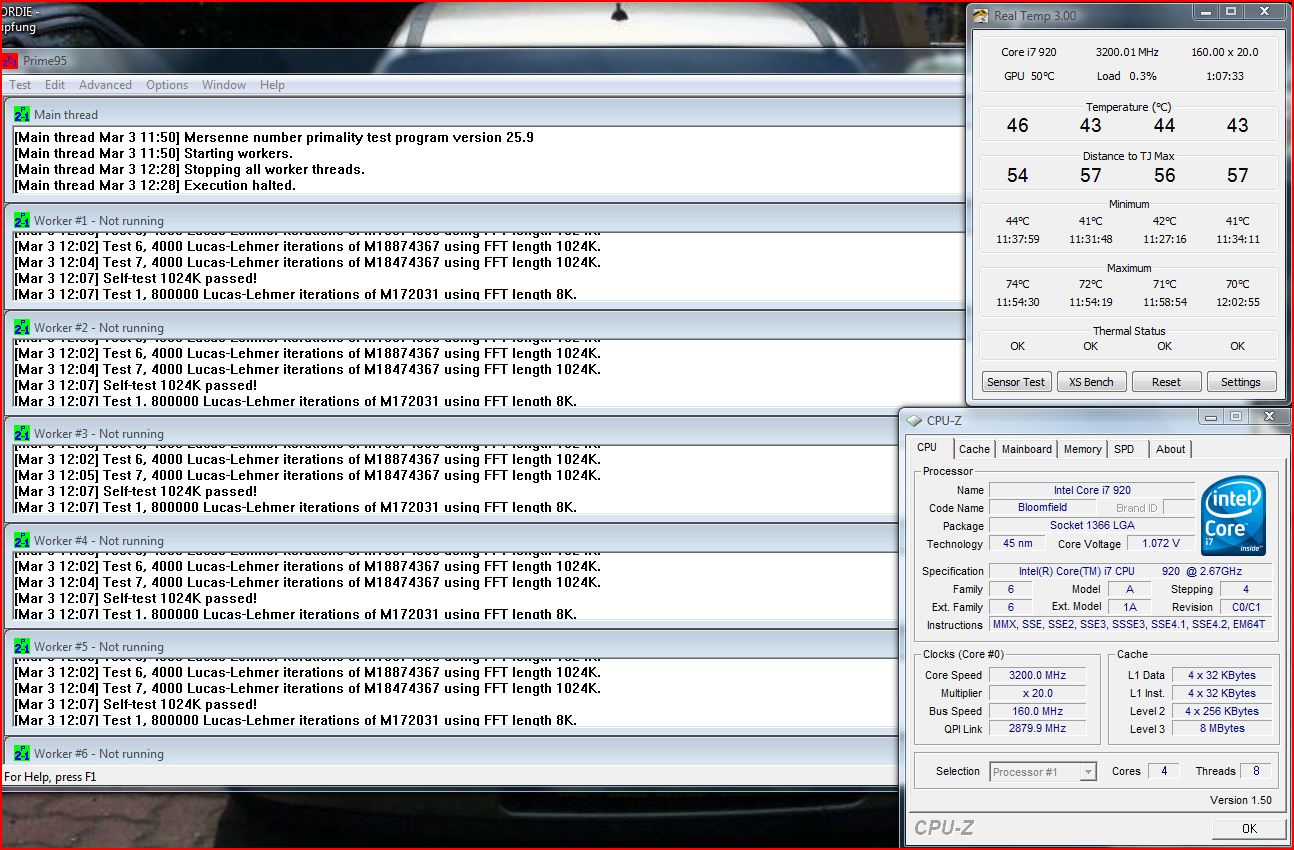
Task: Click the 'For Help, press F1' status bar
Action: coord(50,777)
